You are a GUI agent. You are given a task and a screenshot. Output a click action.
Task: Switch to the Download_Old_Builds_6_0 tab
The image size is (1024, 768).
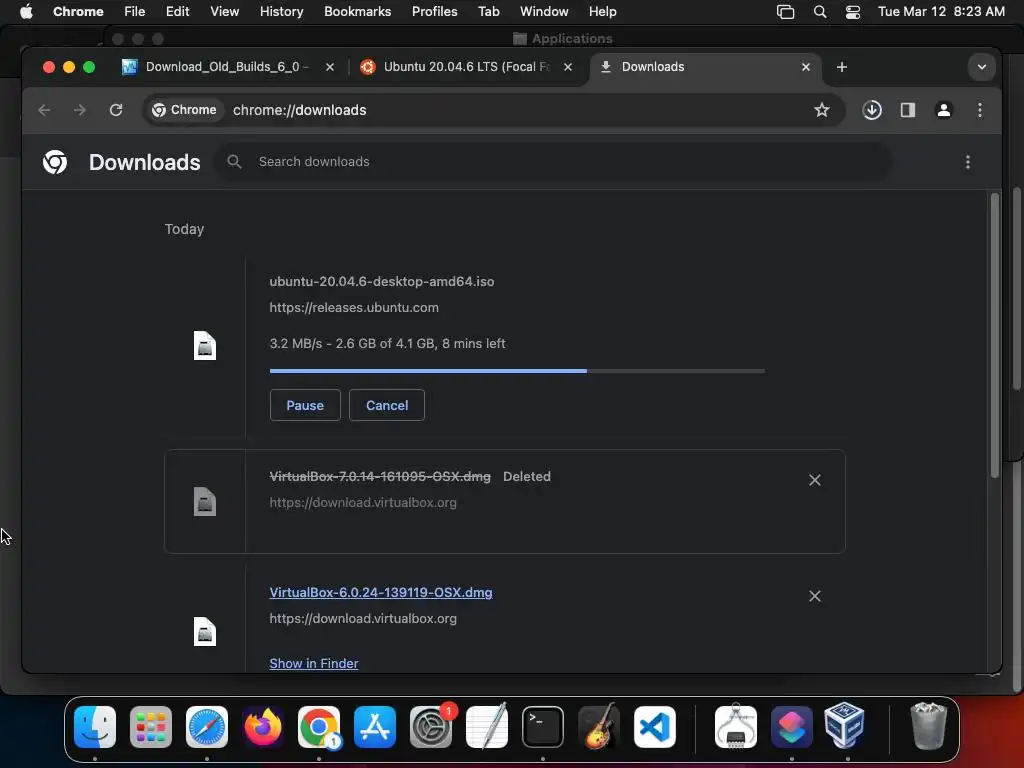pyautogui.click(x=227, y=67)
